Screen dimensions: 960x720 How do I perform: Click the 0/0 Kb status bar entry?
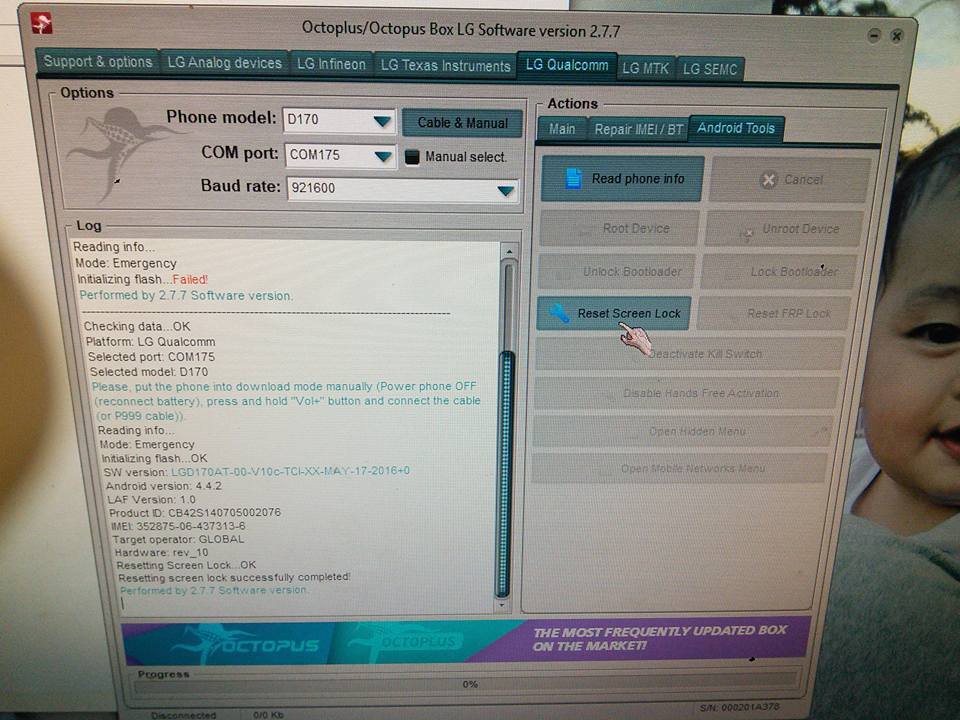click(x=268, y=714)
